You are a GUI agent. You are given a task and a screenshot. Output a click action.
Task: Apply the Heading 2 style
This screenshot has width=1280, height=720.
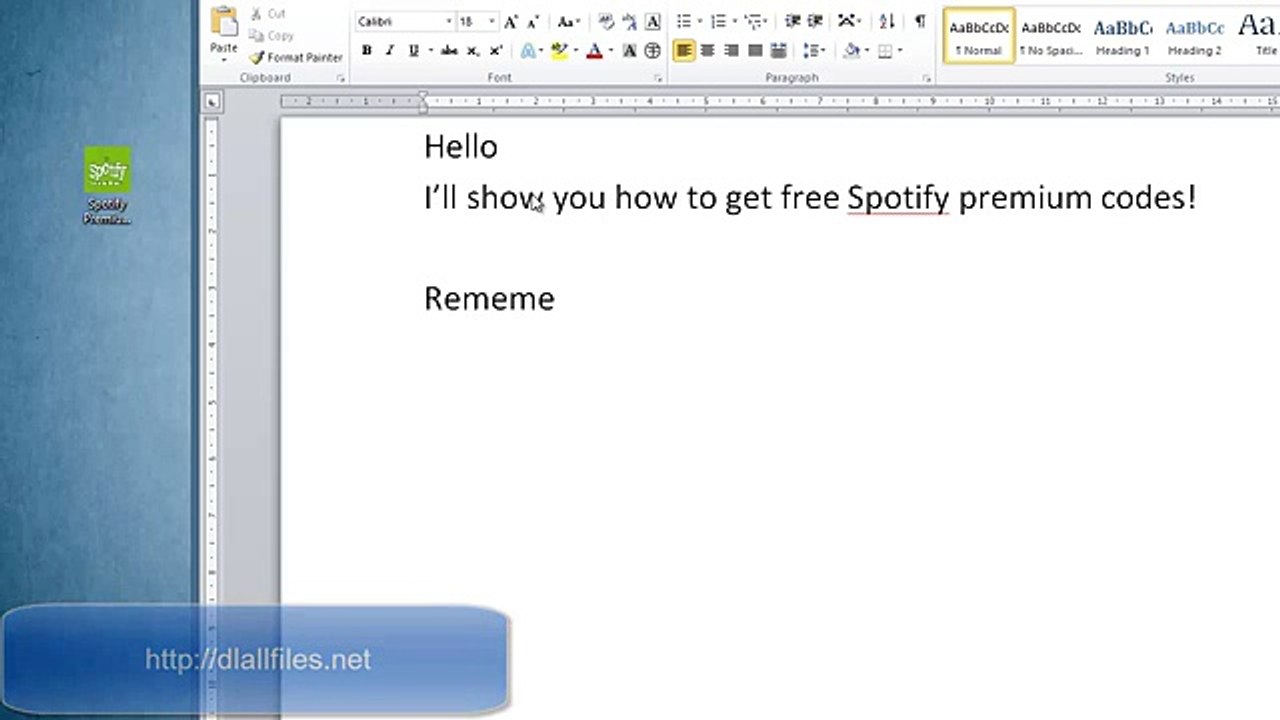tap(1194, 35)
